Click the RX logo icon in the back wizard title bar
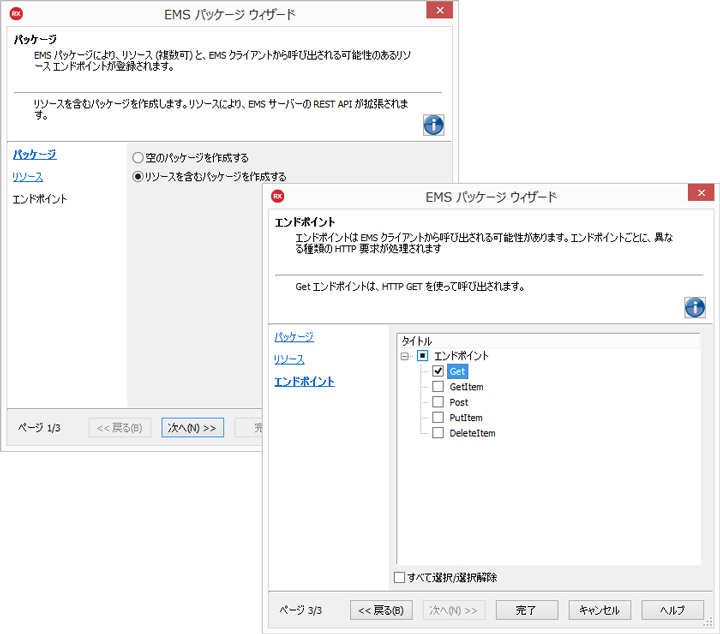Viewport: 720px width, 634px height. (17, 14)
